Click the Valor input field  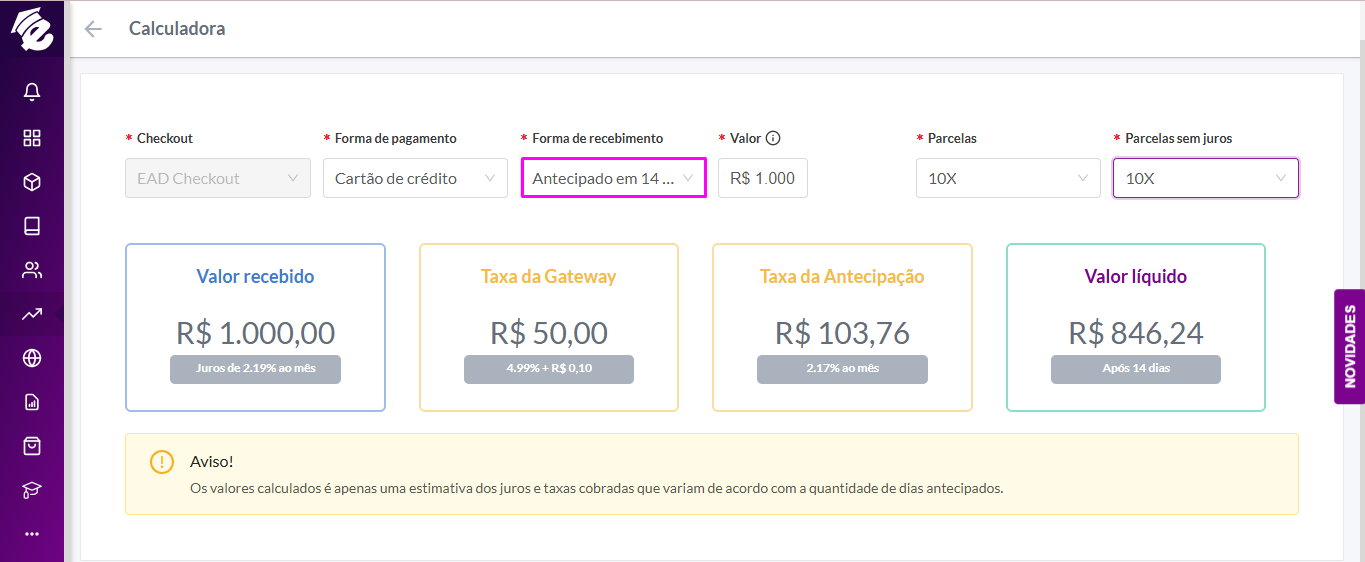click(763, 178)
